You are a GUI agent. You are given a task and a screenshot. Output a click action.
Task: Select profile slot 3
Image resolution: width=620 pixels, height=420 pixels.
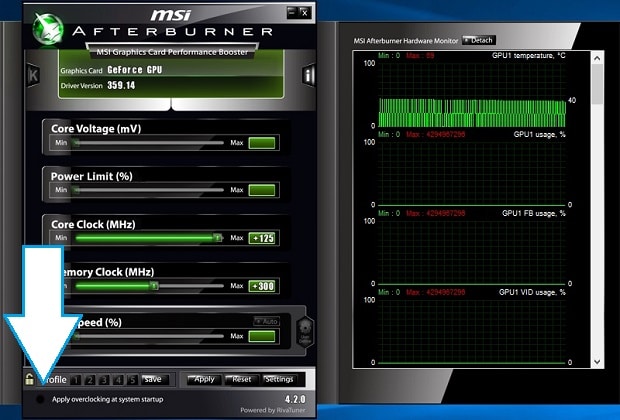(104, 380)
